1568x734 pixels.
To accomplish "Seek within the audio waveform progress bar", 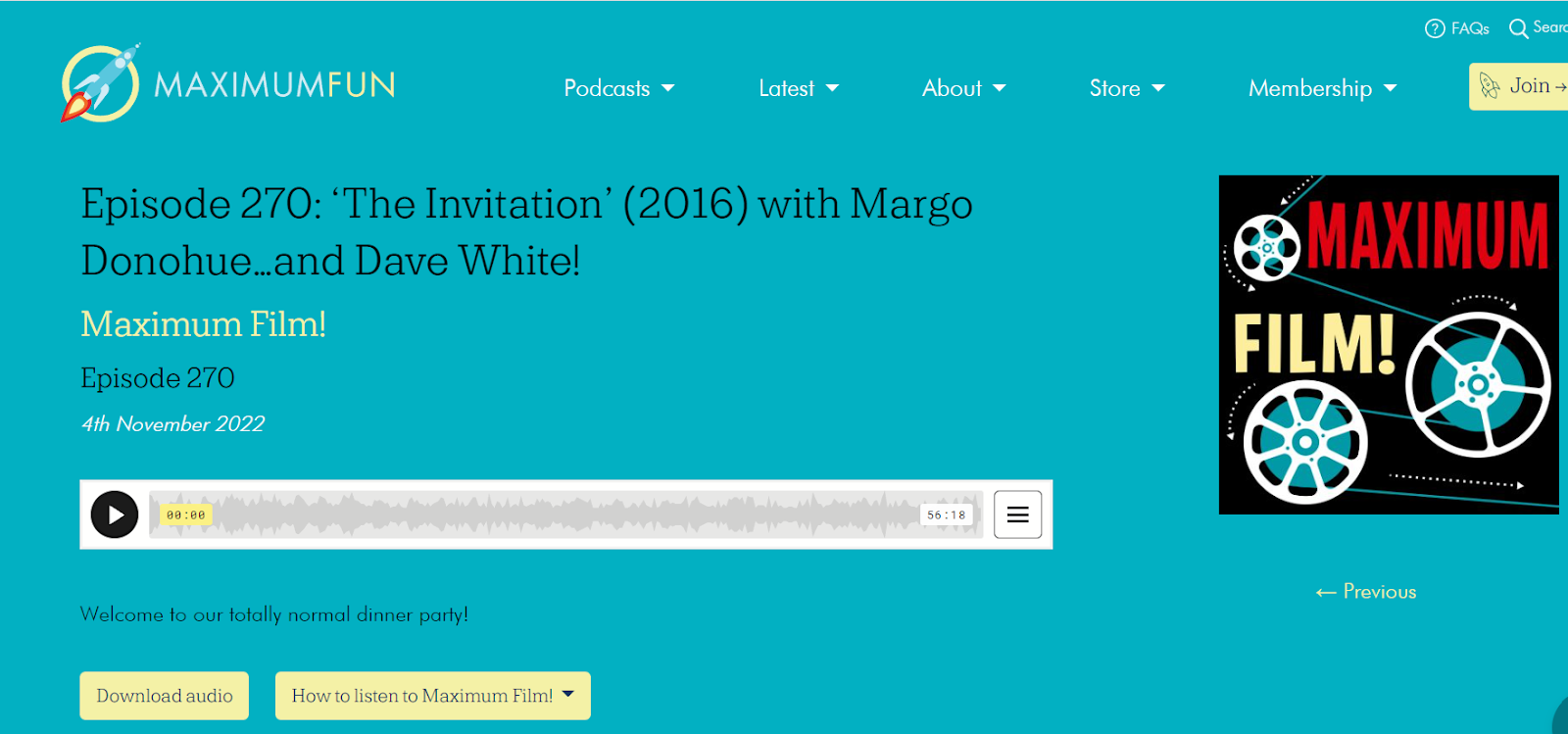I will coord(565,514).
